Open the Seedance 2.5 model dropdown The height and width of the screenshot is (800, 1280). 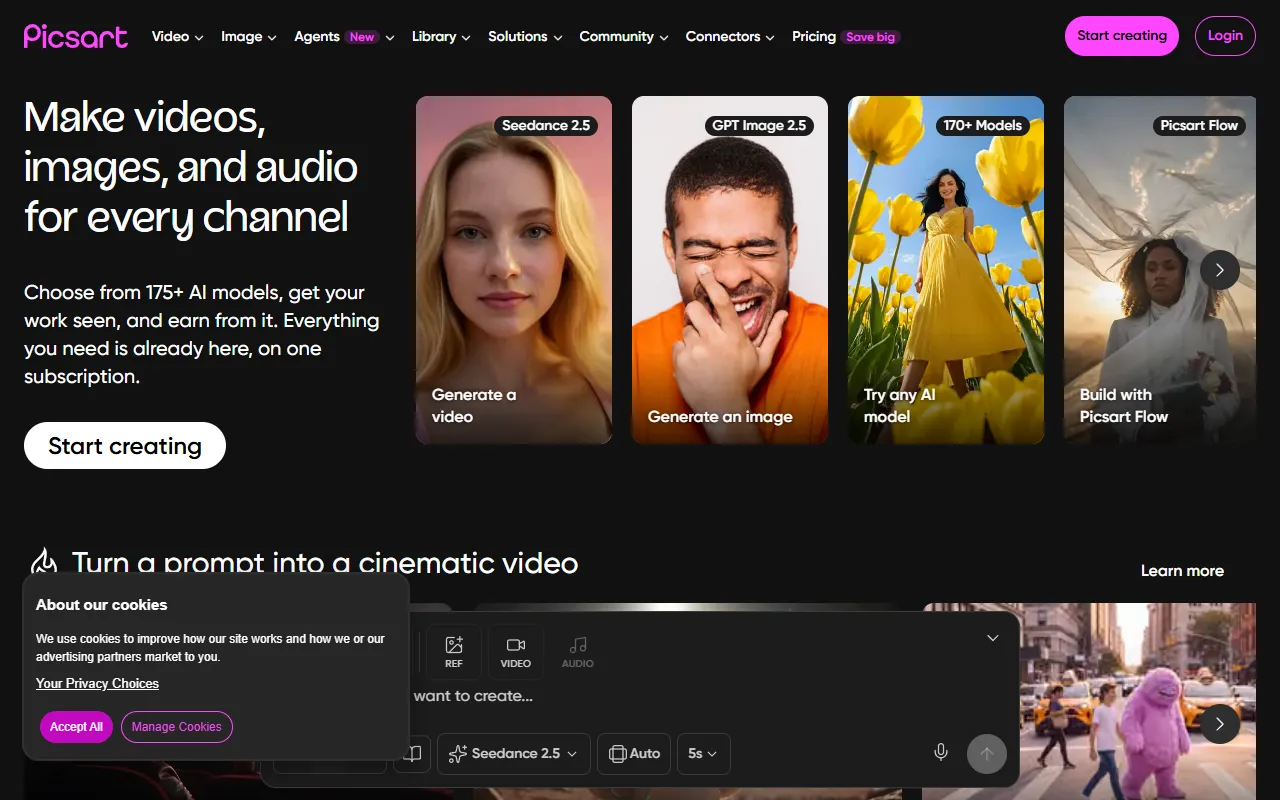pos(514,754)
